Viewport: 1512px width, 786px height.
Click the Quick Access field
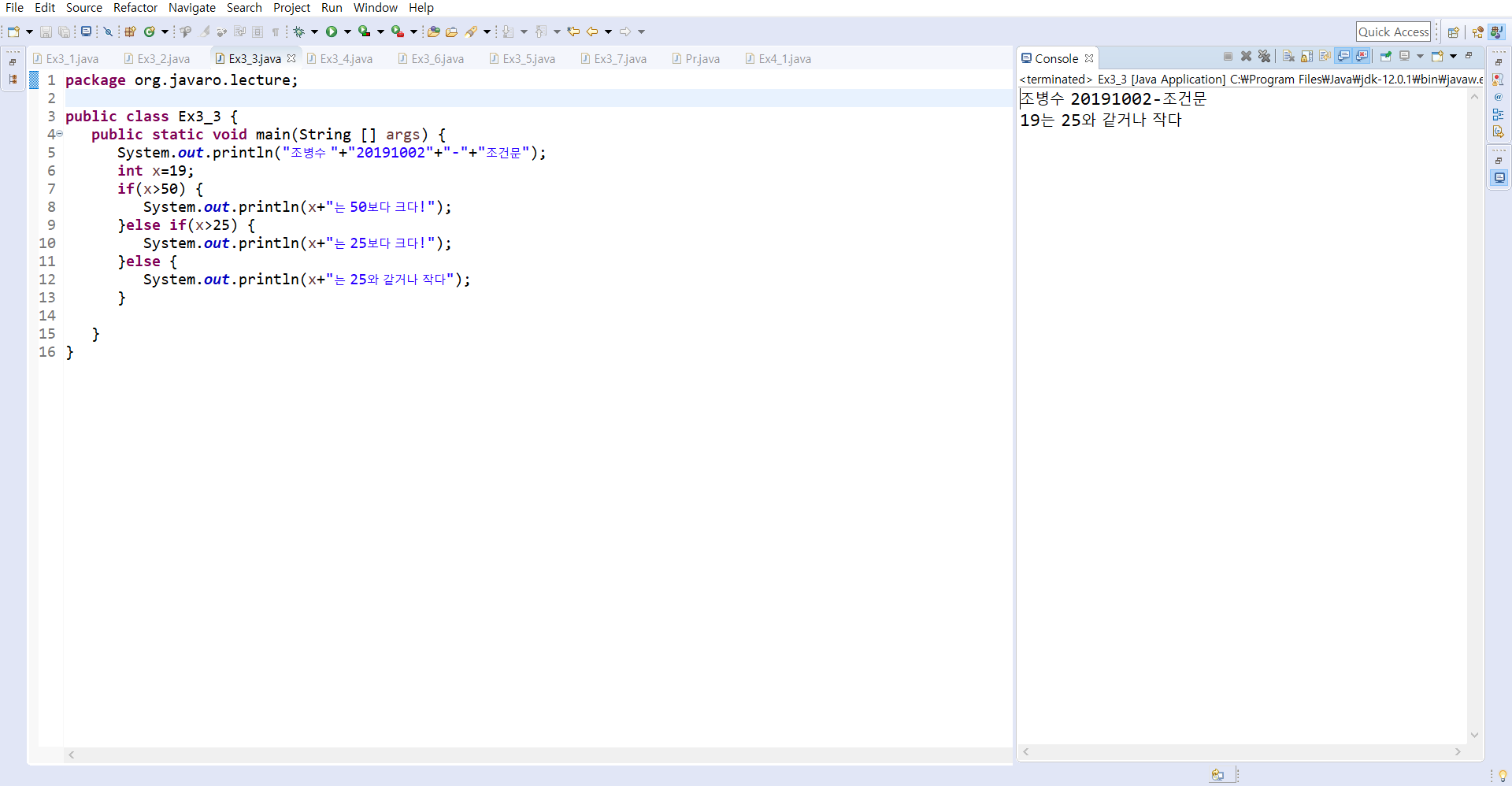(1393, 32)
